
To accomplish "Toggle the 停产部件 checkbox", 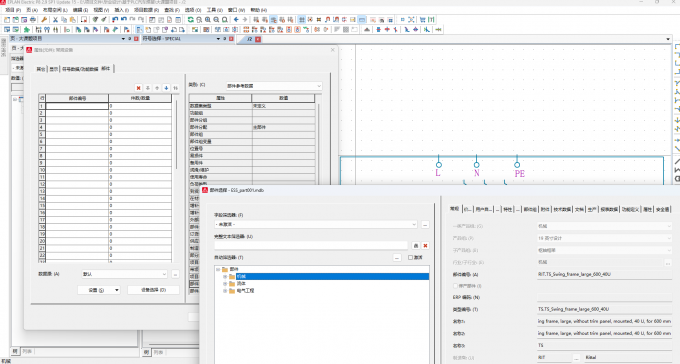I will (455, 286).
